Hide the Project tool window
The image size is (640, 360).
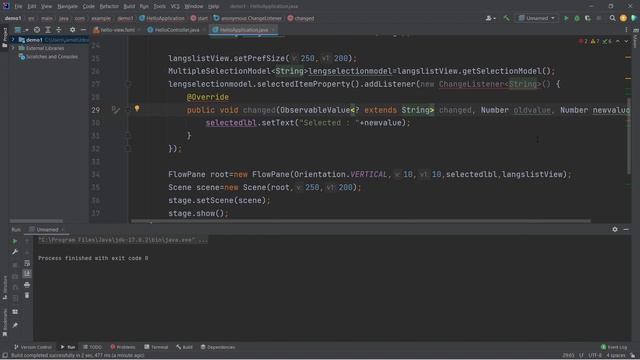point(83,30)
